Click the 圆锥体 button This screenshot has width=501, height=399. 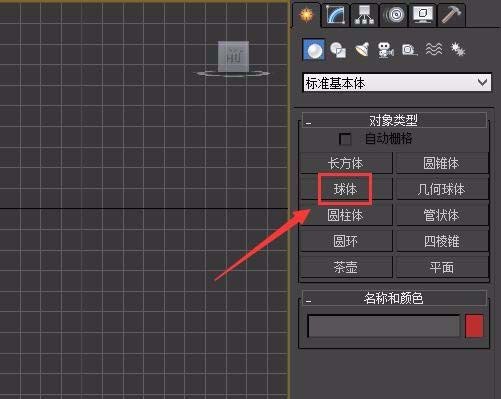pyautogui.click(x=441, y=163)
